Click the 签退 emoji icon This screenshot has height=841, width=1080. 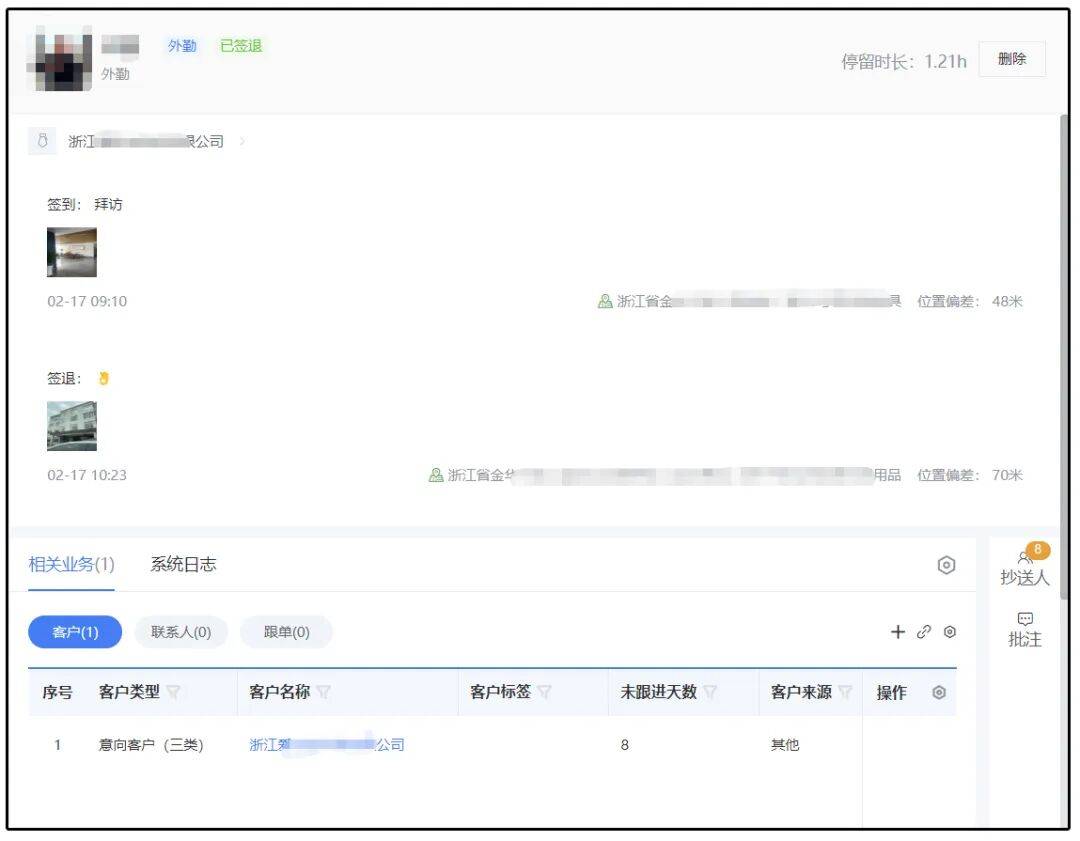tap(104, 378)
